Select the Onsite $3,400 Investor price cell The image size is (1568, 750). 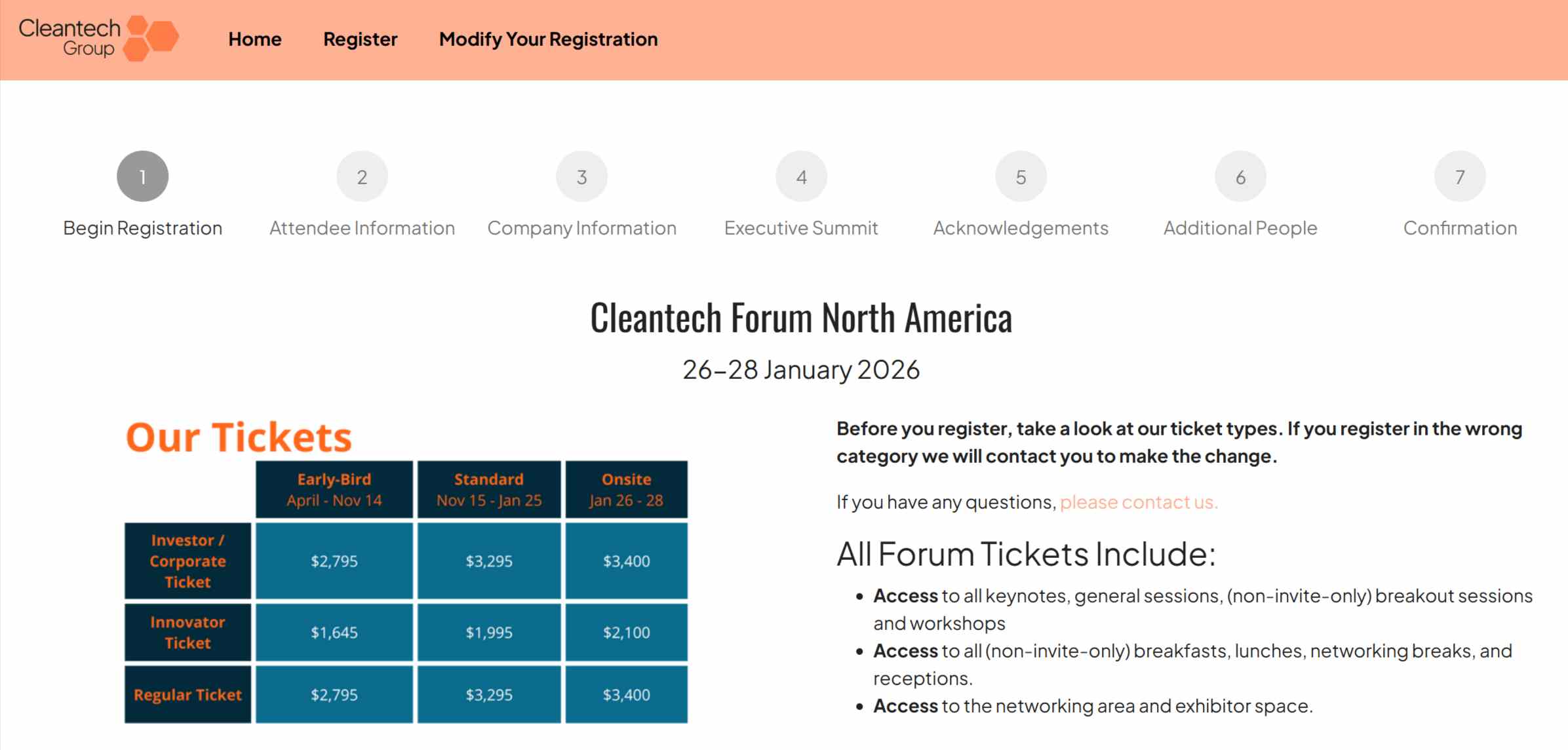coord(627,561)
